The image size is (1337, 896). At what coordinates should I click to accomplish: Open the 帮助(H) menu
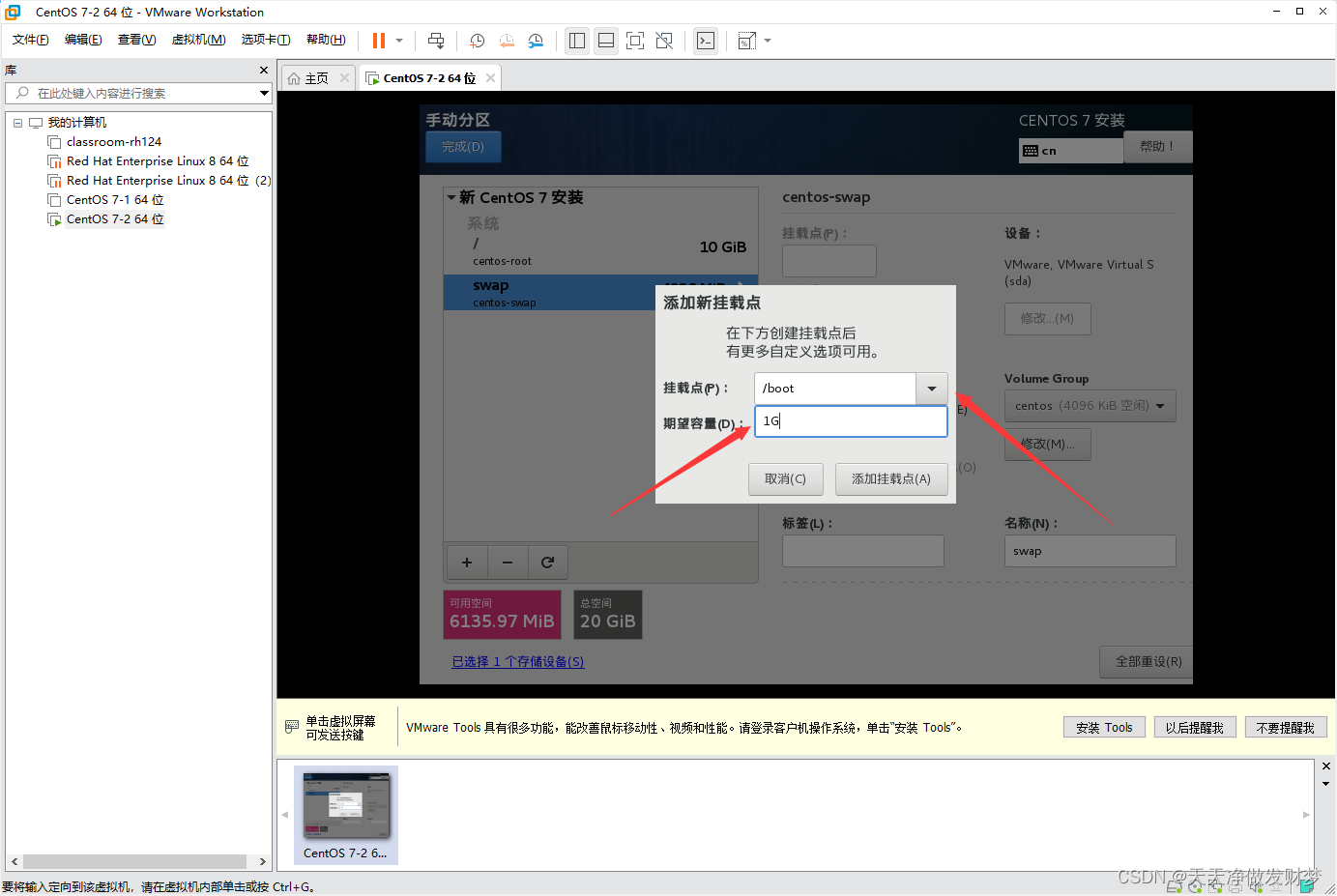(326, 40)
